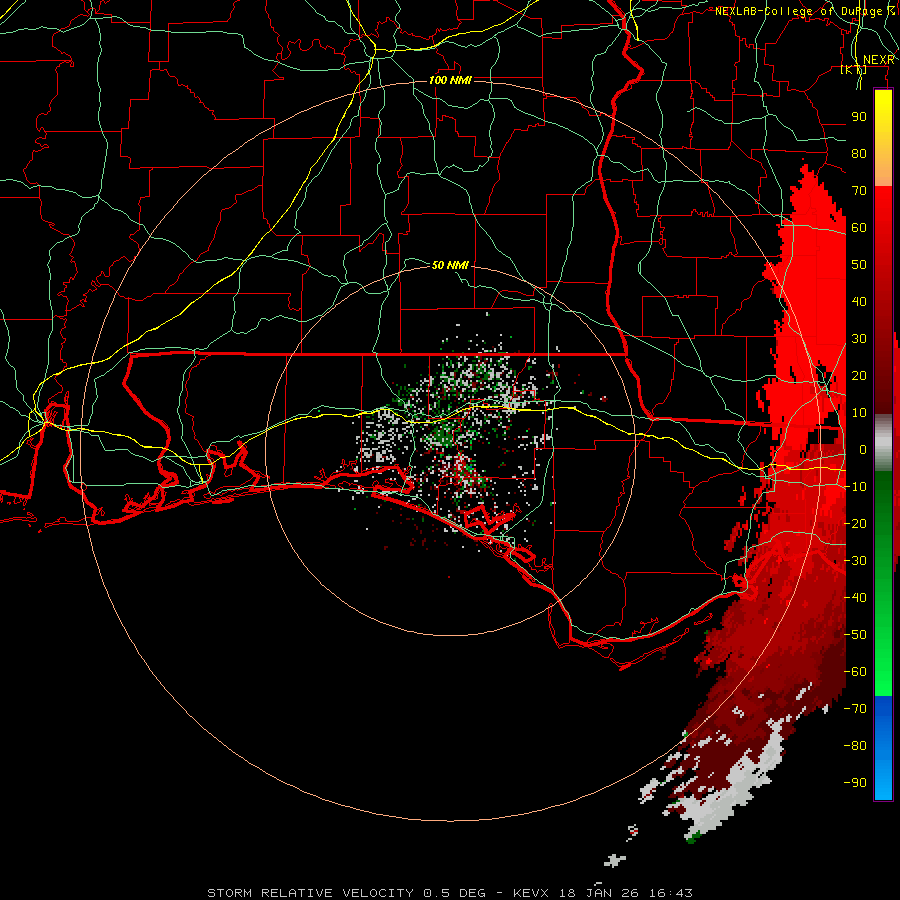
Task: Click the KEVX radar site identifier
Action: pyautogui.click(x=533, y=893)
